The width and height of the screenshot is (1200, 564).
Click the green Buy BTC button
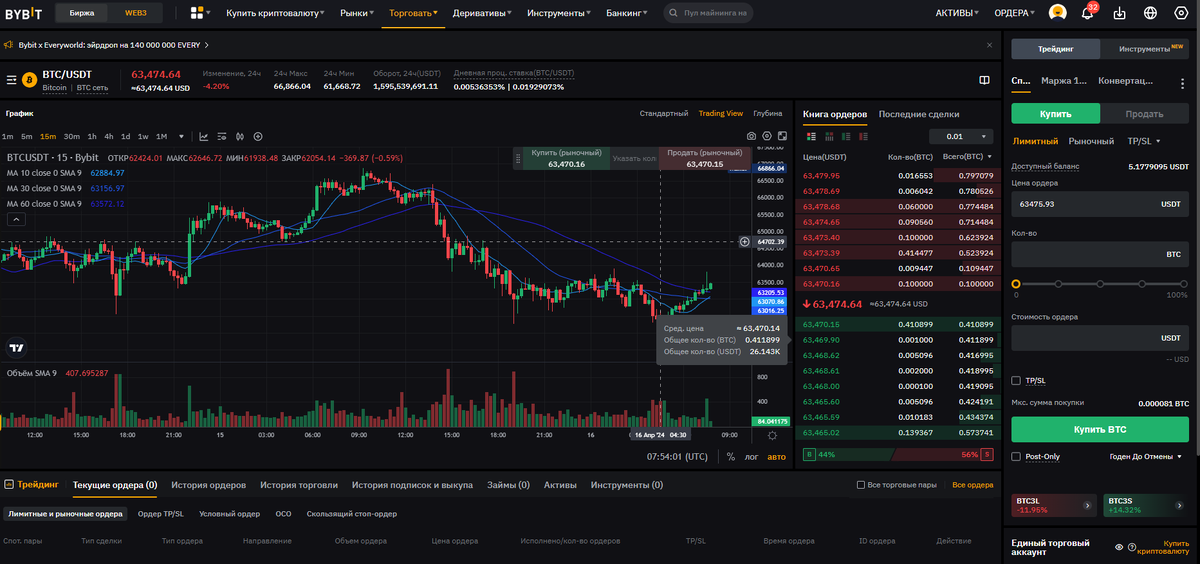pos(1100,429)
